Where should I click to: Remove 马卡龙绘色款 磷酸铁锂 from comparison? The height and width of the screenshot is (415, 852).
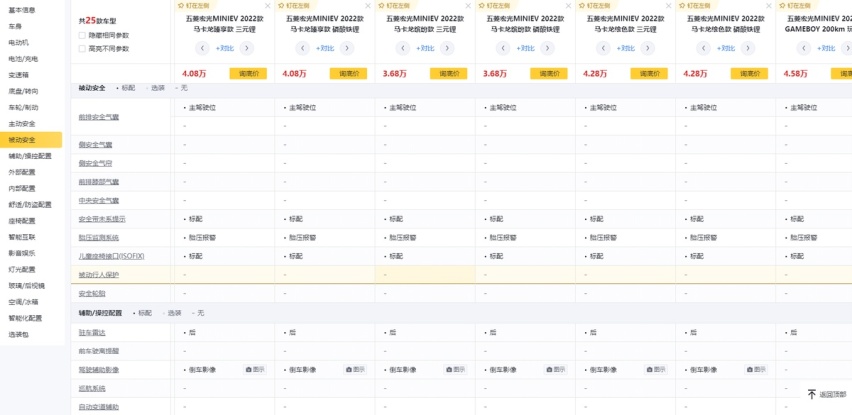(768, 5)
